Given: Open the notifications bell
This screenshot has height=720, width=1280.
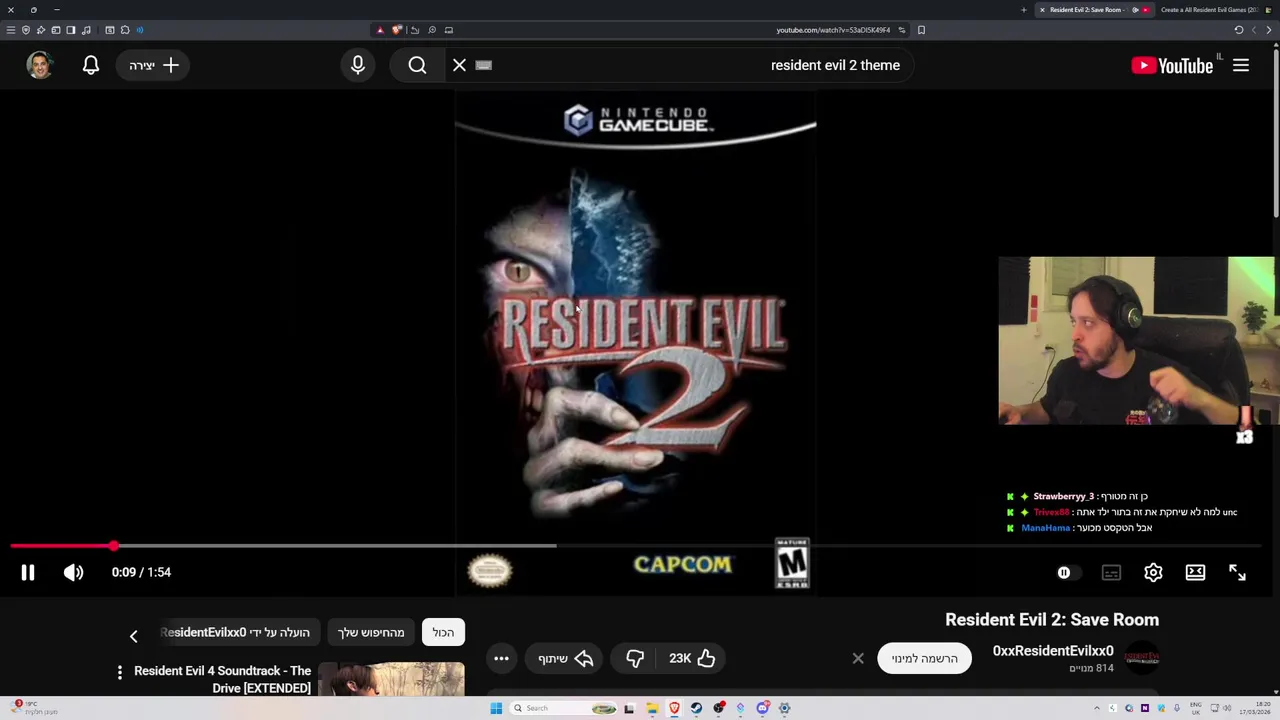Looking at the screenshot, I should (91, 65).
